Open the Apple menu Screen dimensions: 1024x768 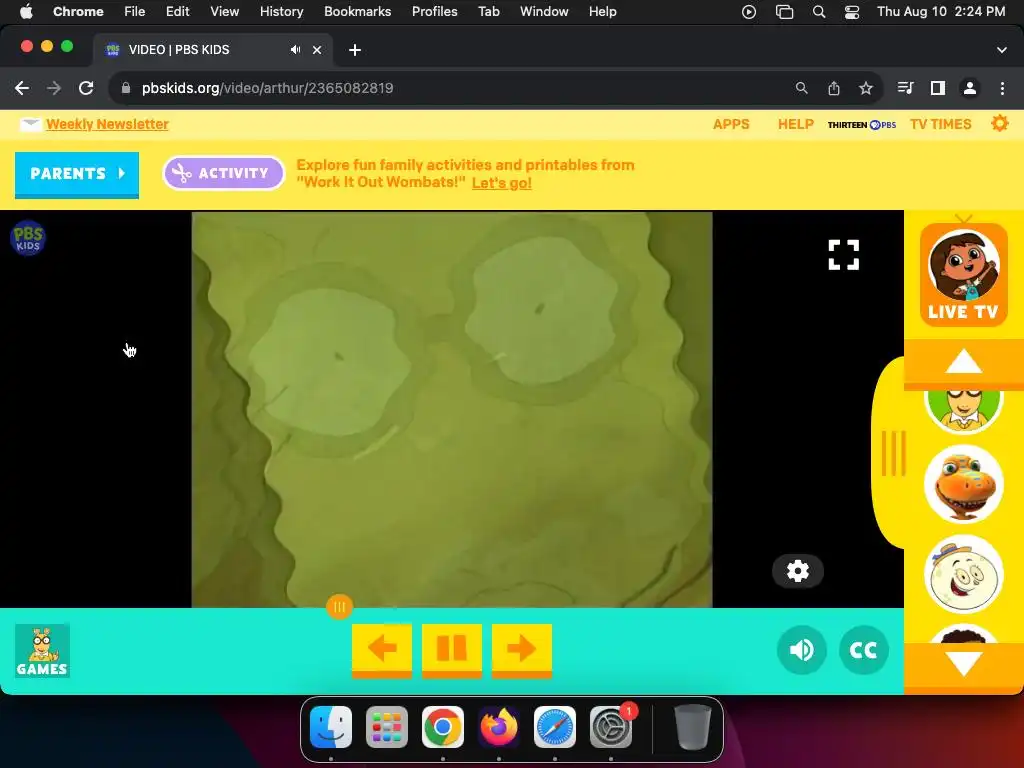click(x=26, y=12)
